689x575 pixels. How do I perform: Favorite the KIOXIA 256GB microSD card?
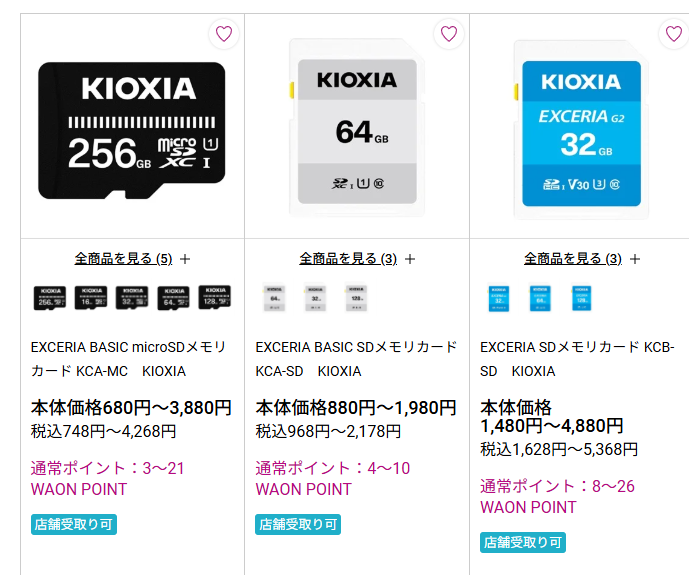click(224, 34)
